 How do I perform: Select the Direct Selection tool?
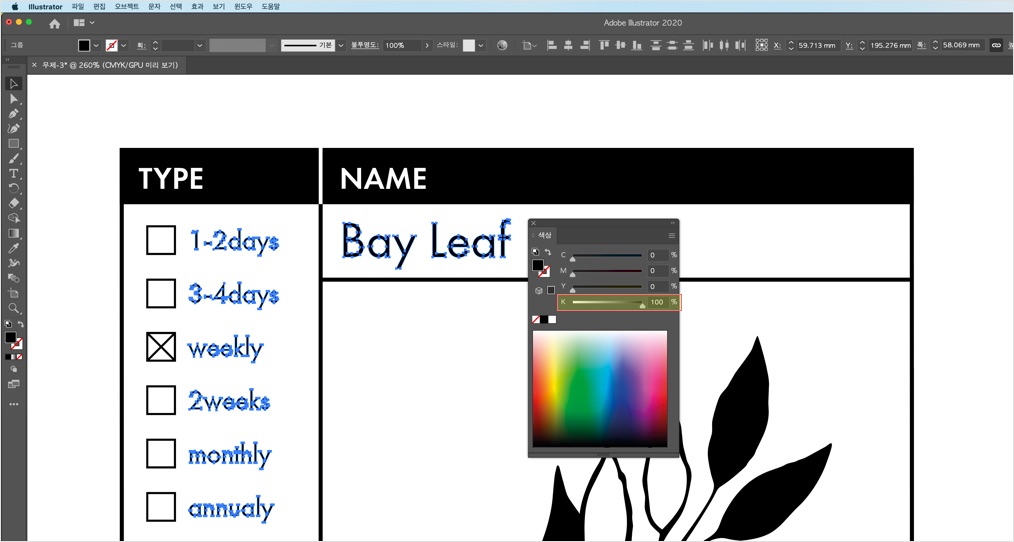tap(13, 98)
